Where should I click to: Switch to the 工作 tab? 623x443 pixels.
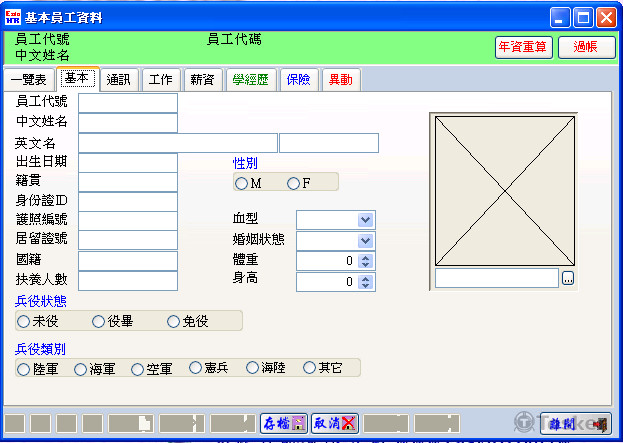point(161,80)
